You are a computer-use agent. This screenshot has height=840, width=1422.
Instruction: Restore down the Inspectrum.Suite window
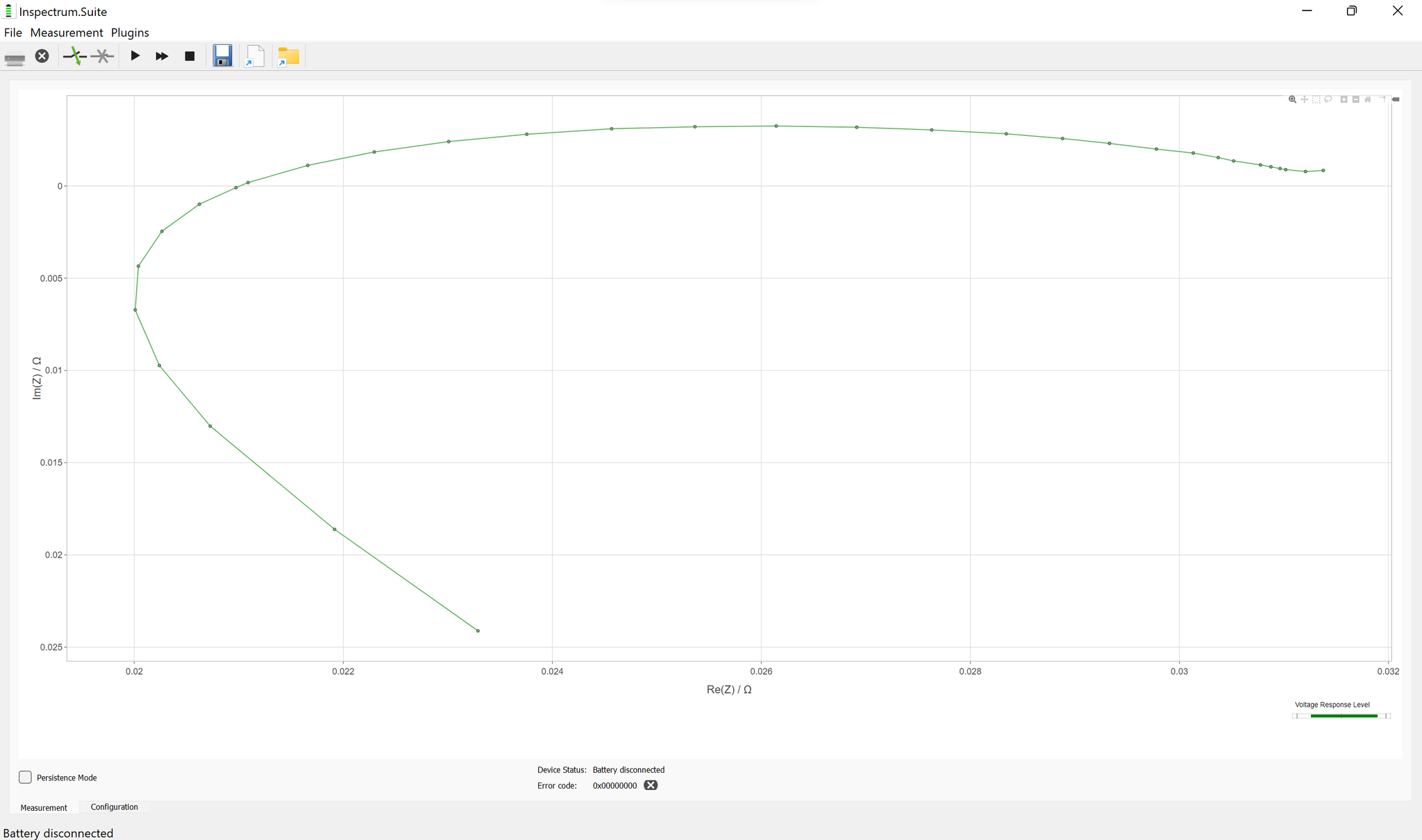coord(1352,11)
